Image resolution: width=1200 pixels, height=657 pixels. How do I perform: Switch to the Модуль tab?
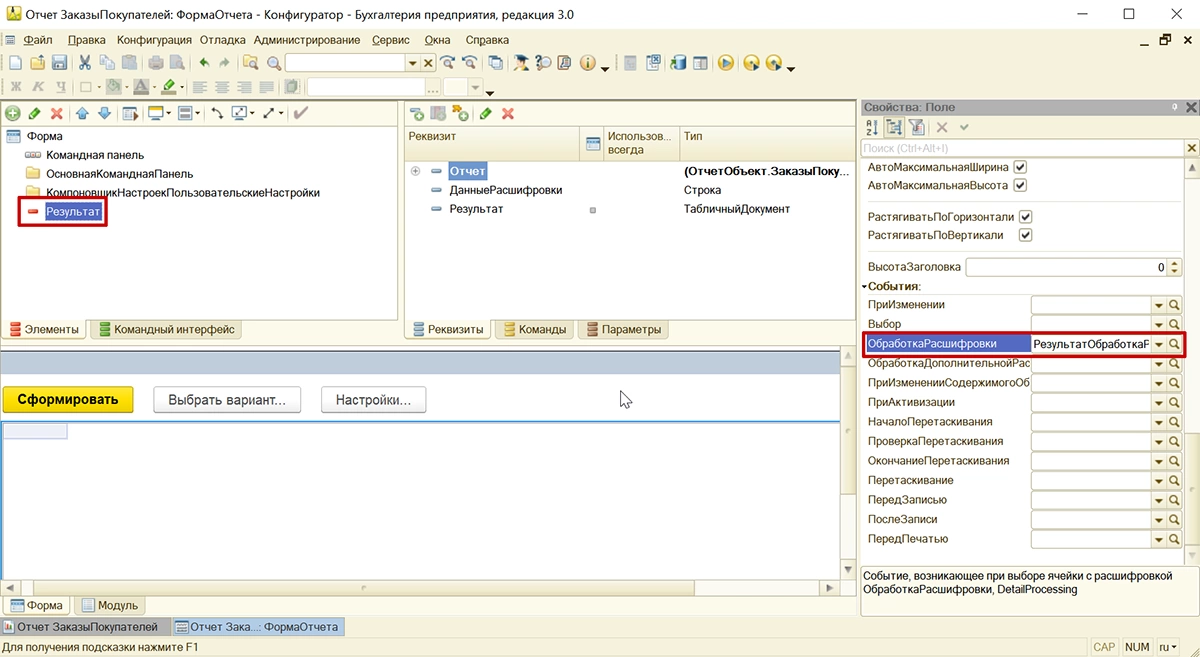coord(110,605)
